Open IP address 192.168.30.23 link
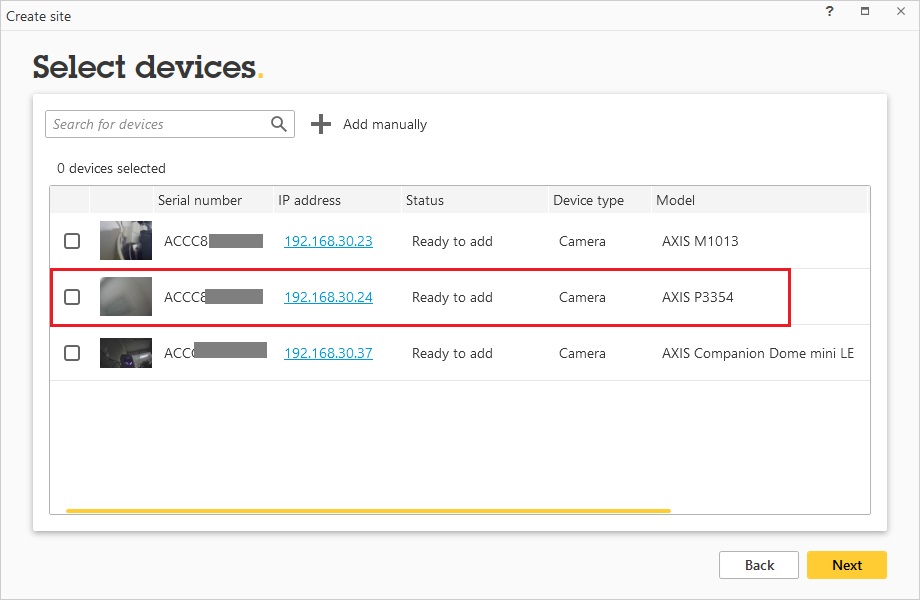 click(x=328, y=241)
